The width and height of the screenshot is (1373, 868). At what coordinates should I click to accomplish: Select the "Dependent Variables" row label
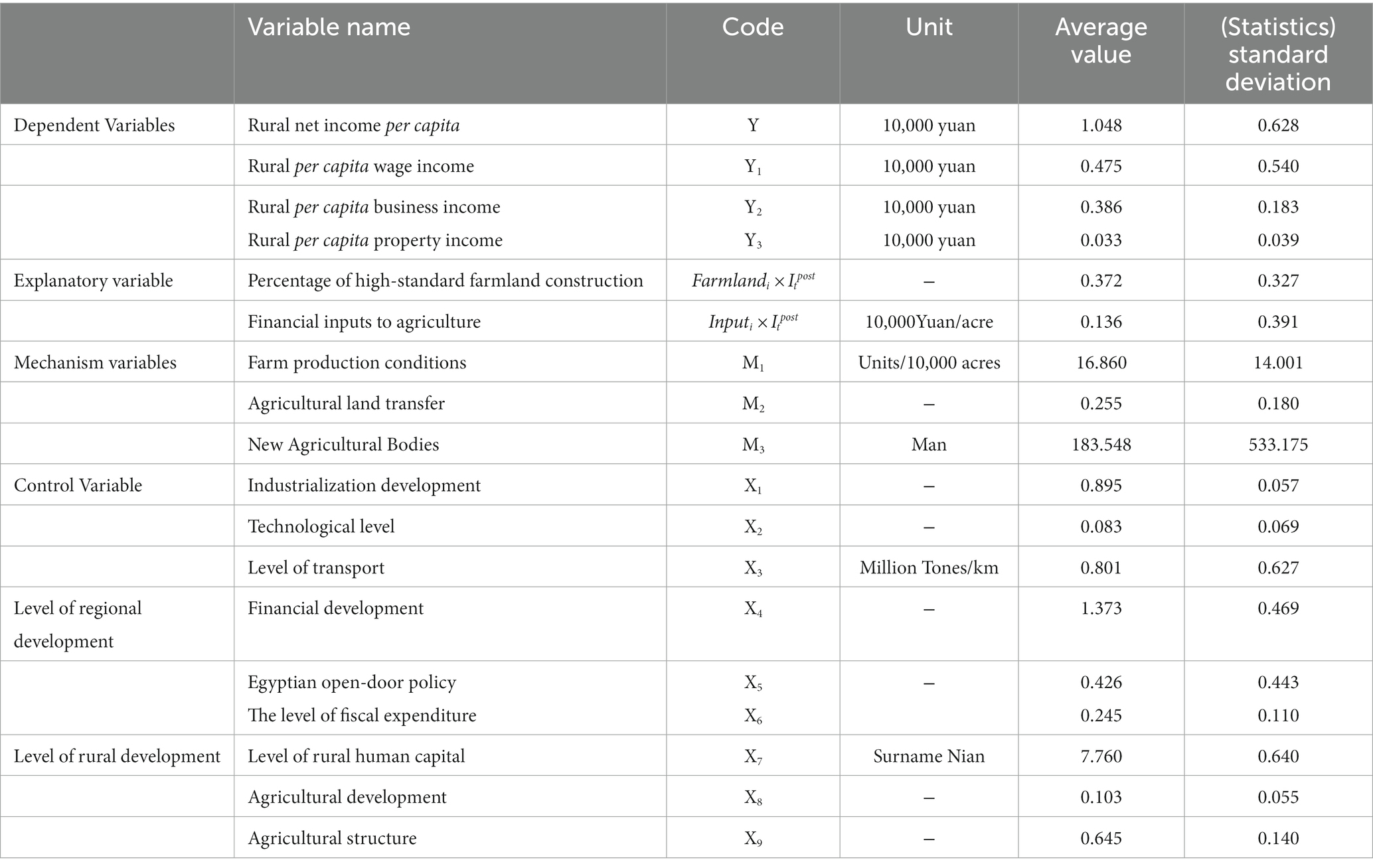click(94, 125)
